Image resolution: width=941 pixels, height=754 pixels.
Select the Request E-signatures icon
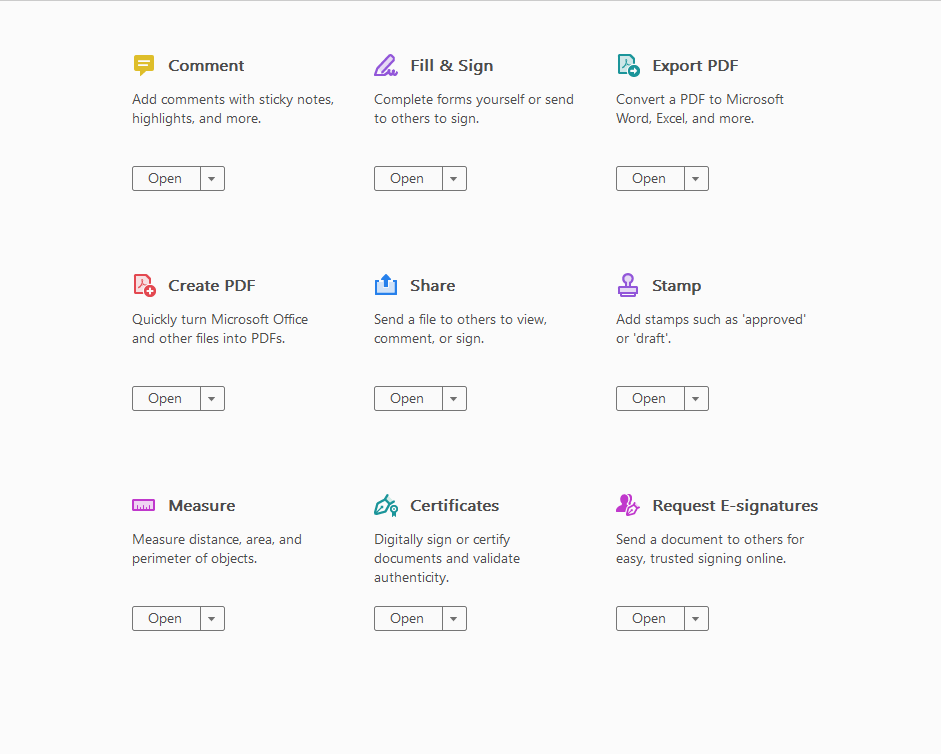pos(628,505)
